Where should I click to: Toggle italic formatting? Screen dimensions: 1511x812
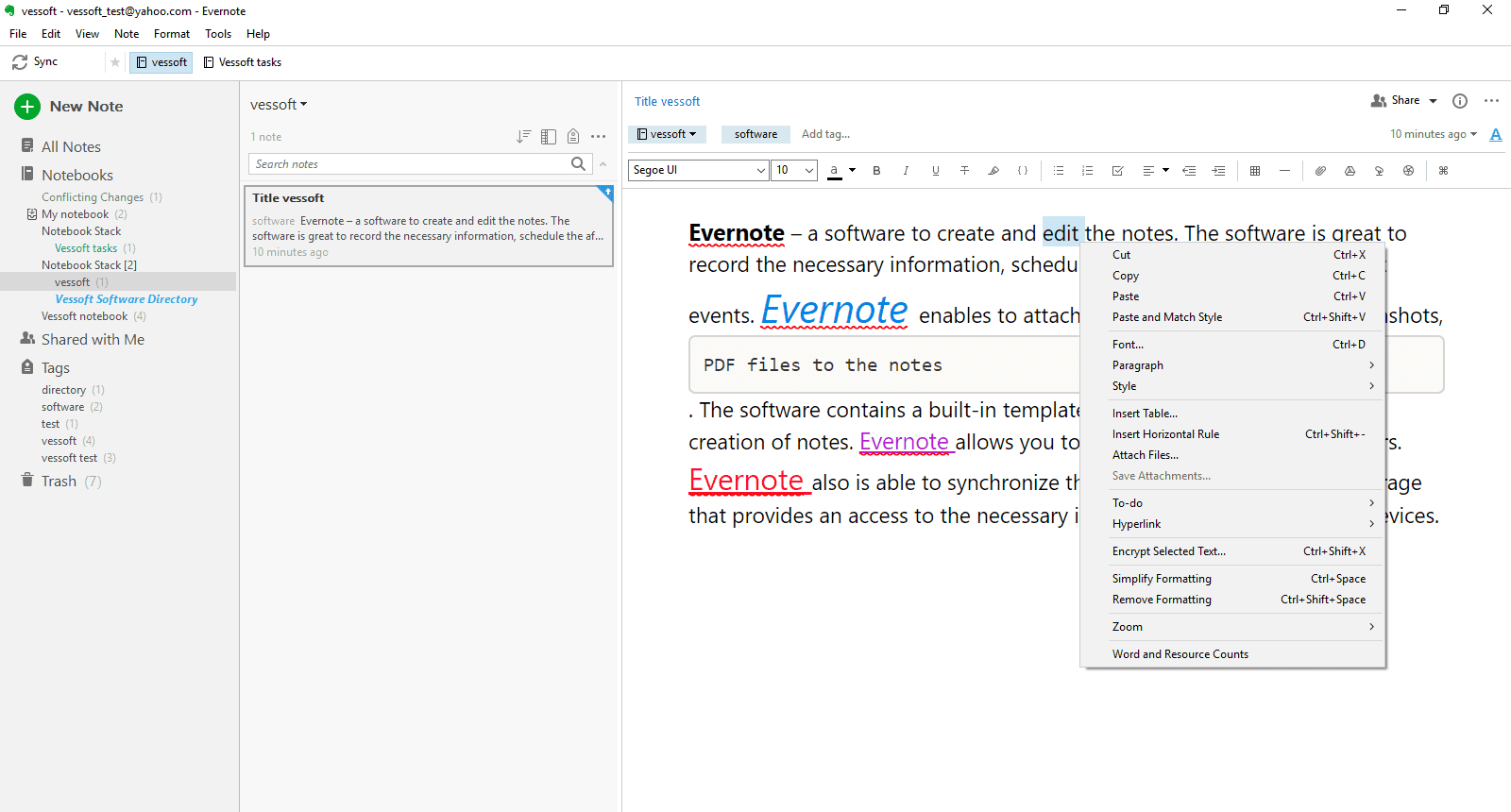coord(906,171)
